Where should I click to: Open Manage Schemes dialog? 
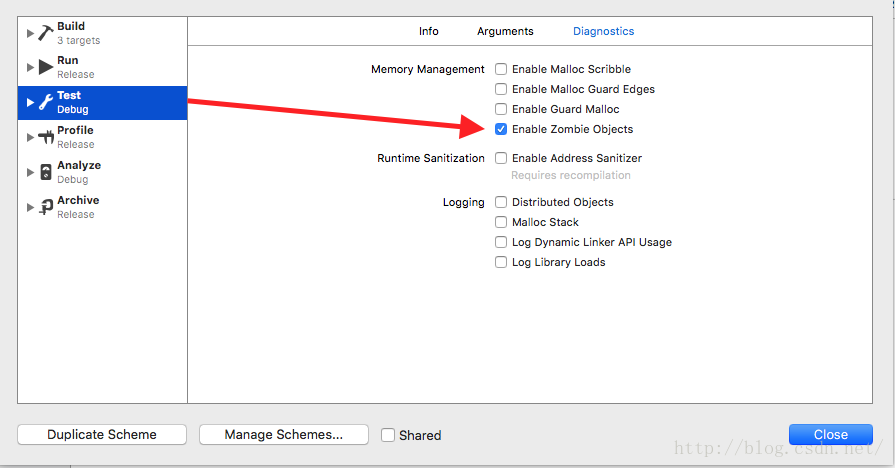(284, 434)
